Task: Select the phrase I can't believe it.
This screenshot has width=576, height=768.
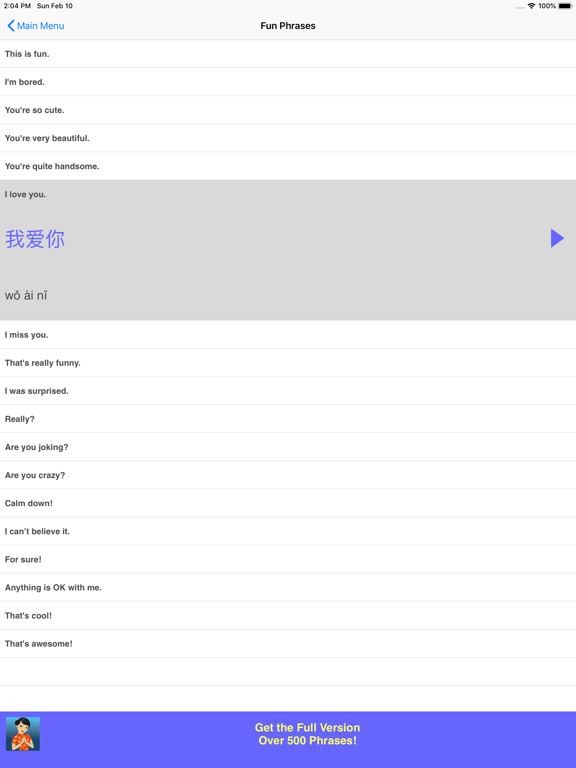Action: coord(288,531)
